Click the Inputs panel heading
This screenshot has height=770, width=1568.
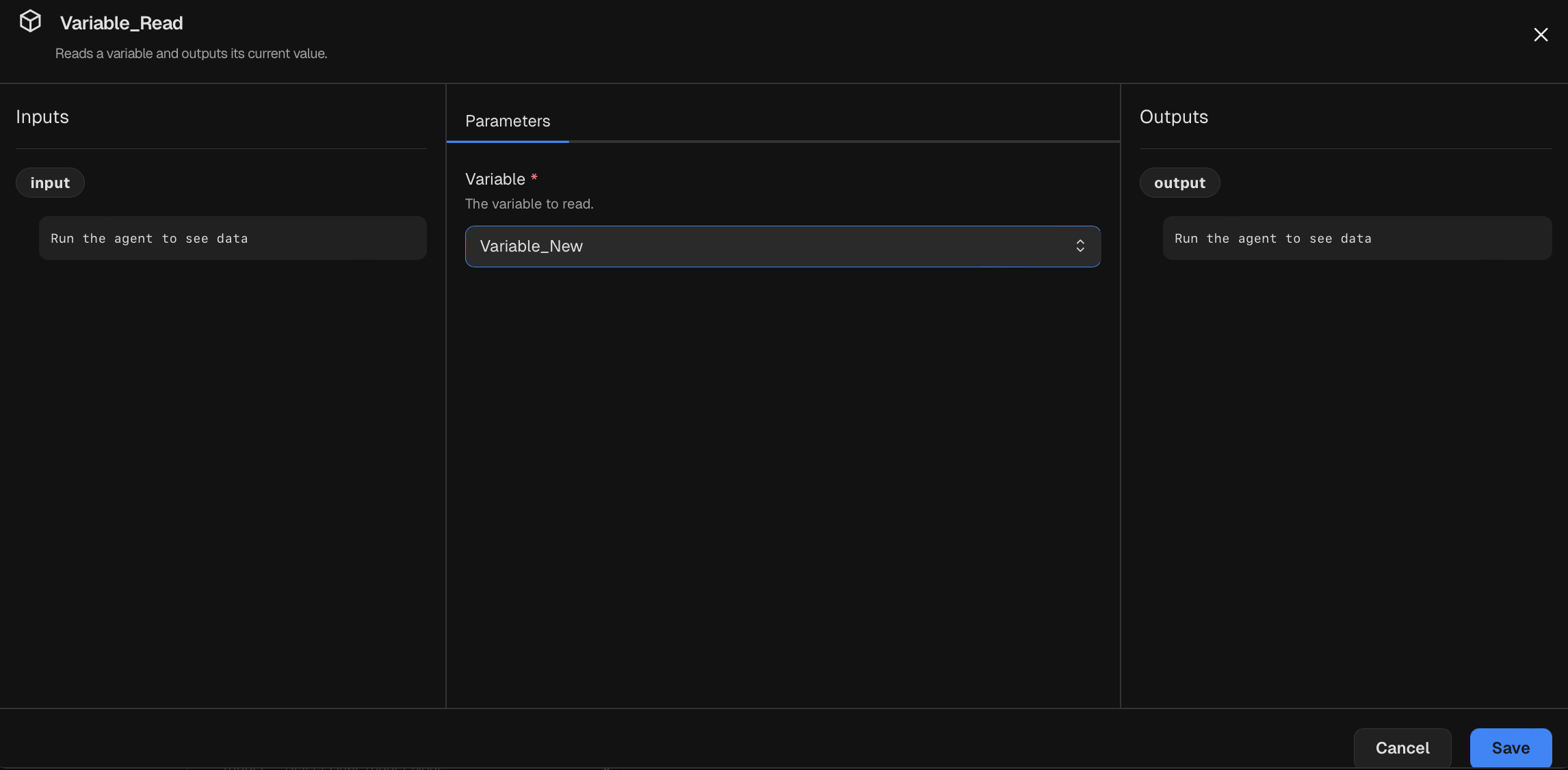click(42, 117)
